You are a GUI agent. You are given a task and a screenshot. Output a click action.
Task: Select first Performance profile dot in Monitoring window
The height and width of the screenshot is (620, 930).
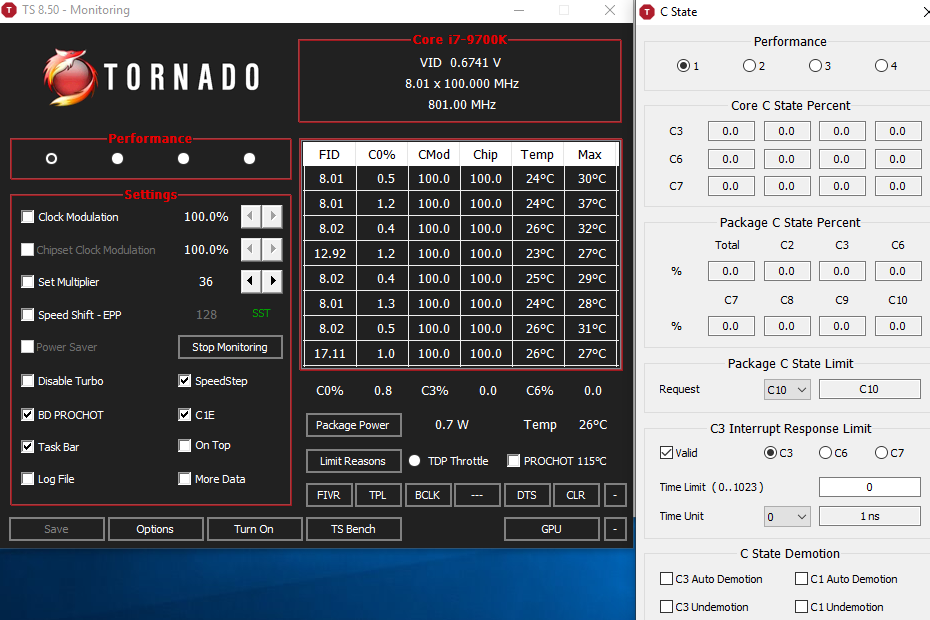pos(52,158)
